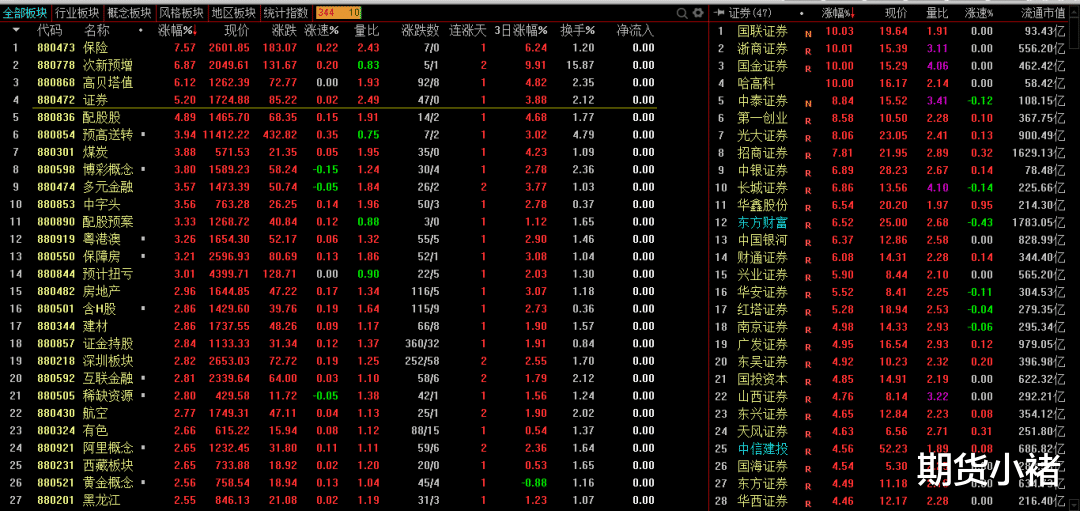This screenshot has height=511, width=1080.
Task: Open the 风格板块 tab
Action: (x=181, y=12)
